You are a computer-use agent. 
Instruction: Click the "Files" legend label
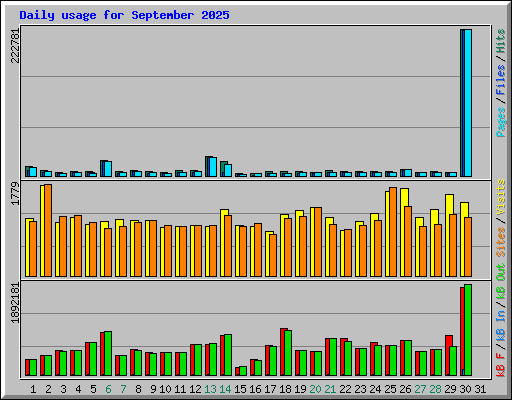coord(501,79)
